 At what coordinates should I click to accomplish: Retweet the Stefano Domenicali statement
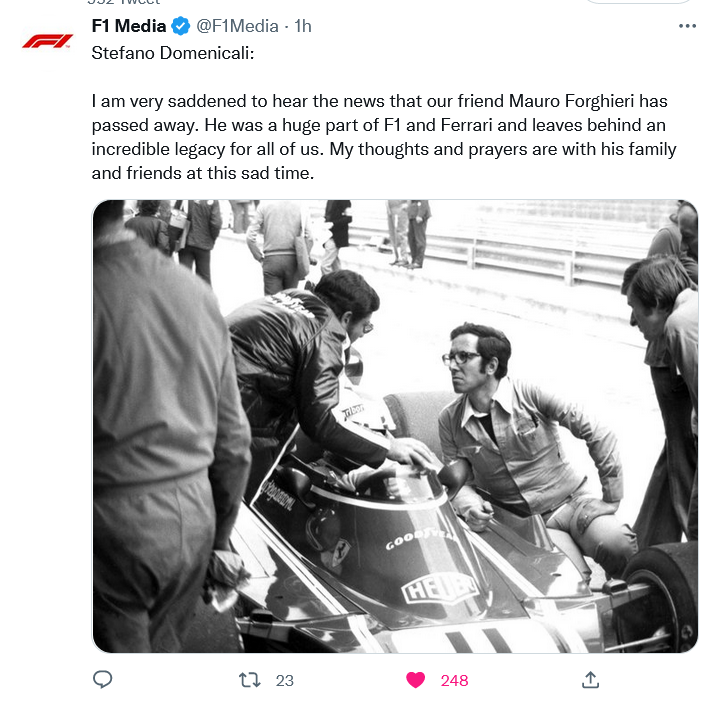click(250, 680)
